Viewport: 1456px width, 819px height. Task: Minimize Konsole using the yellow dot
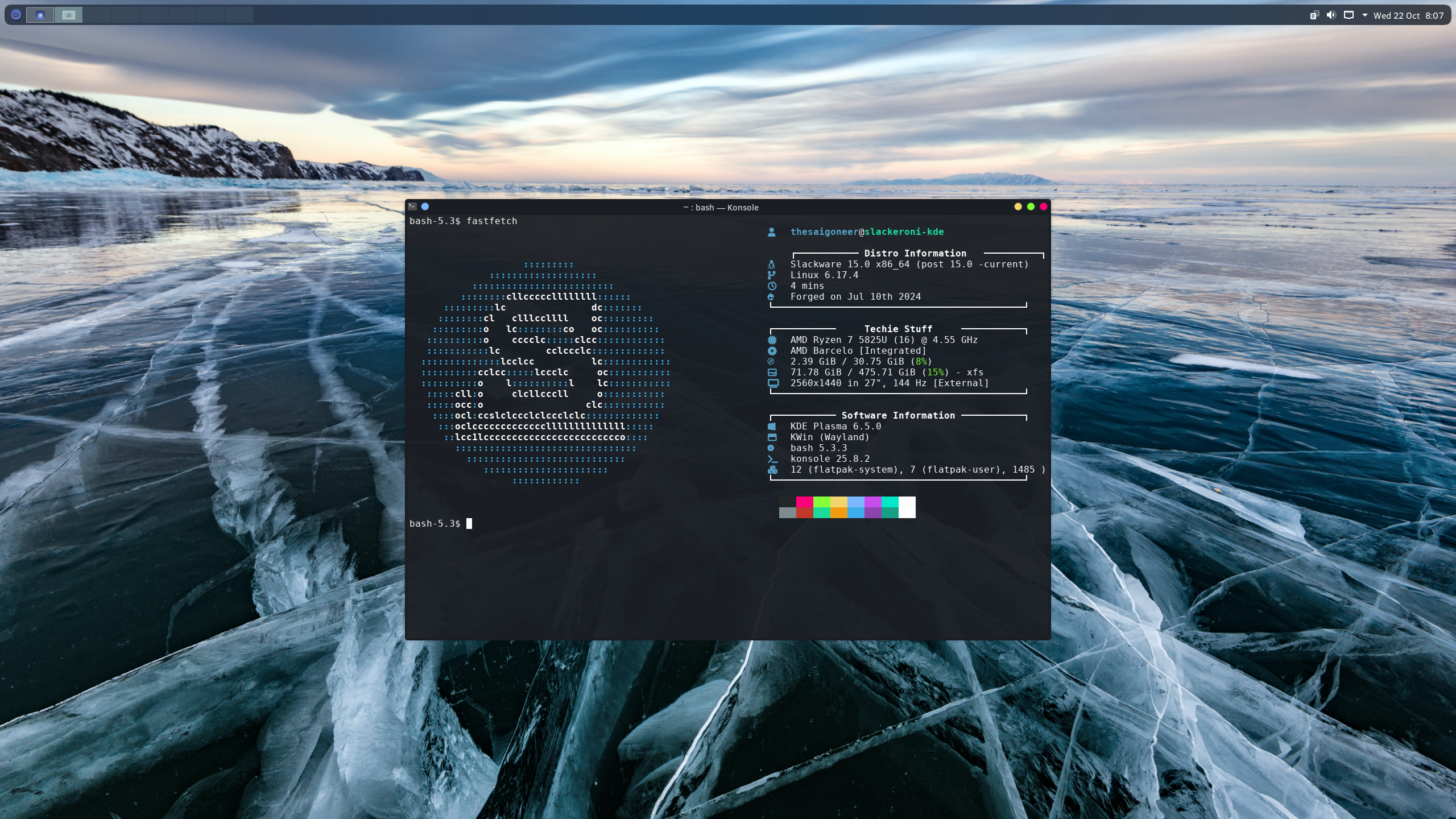pos(1018,207)
